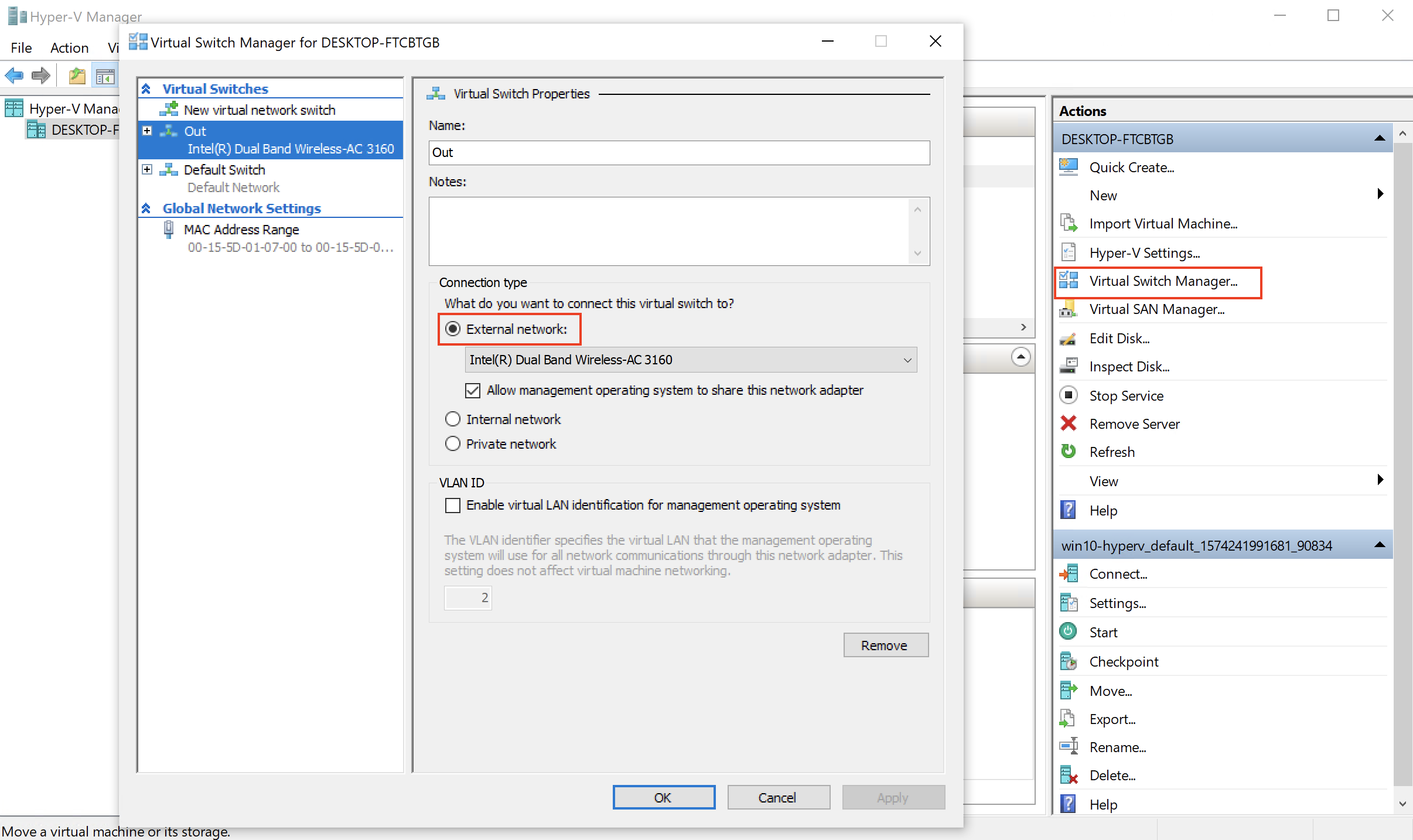Open the external network adapter dropdown

coord(907,360)
